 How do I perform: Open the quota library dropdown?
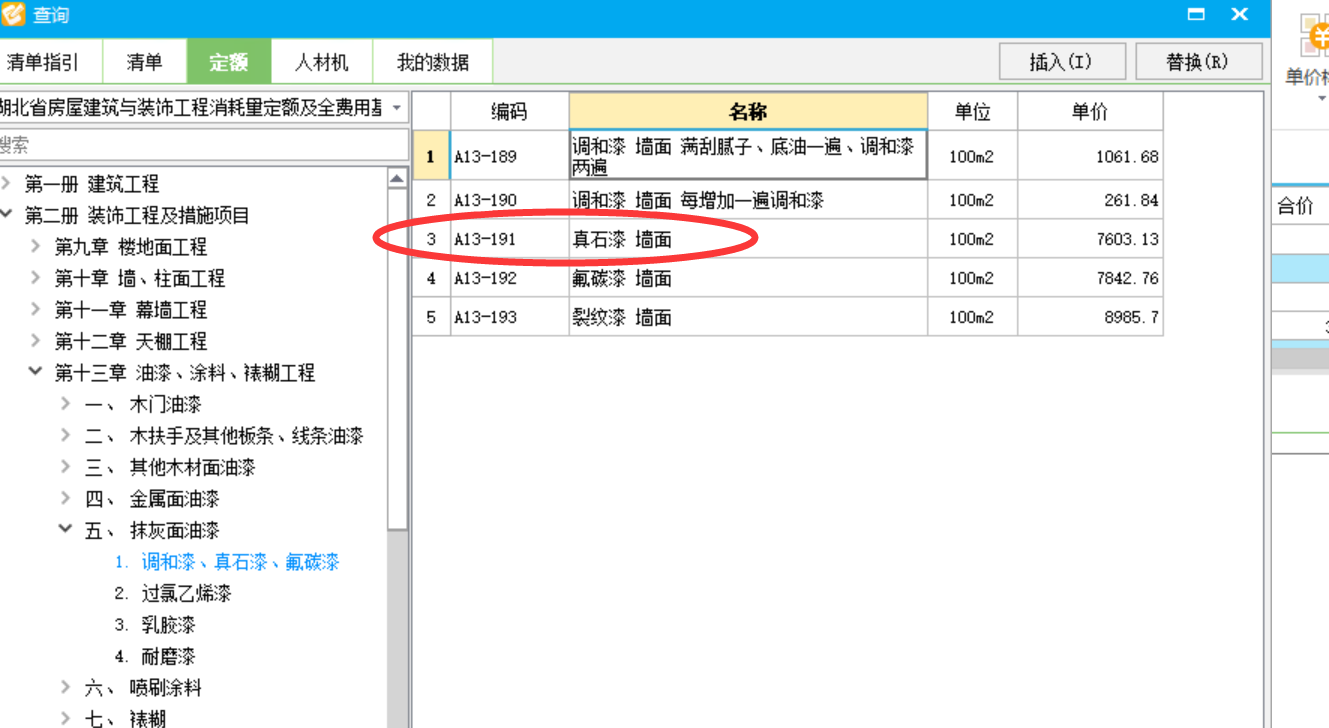click(397, 108)
